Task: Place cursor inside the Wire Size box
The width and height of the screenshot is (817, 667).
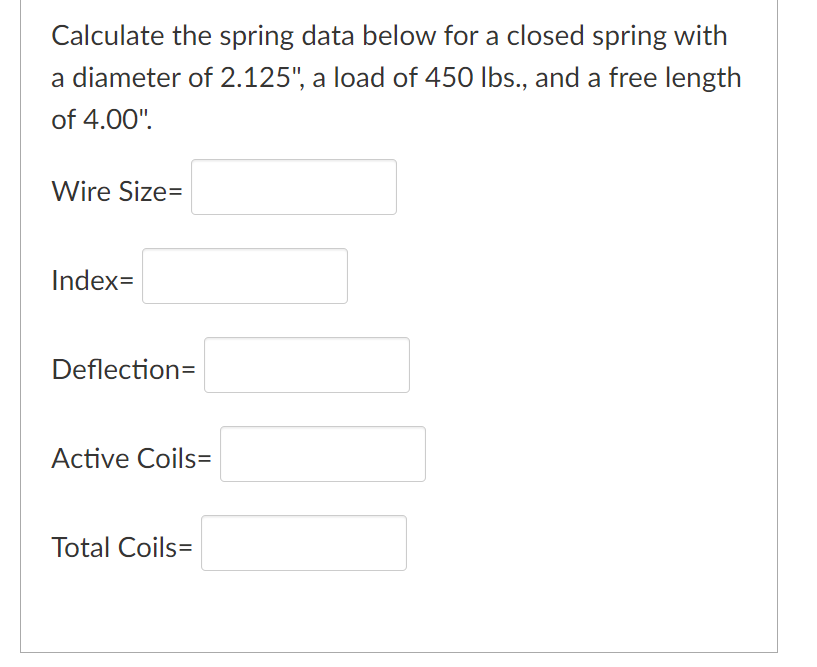Action: [x=293, y=187]
